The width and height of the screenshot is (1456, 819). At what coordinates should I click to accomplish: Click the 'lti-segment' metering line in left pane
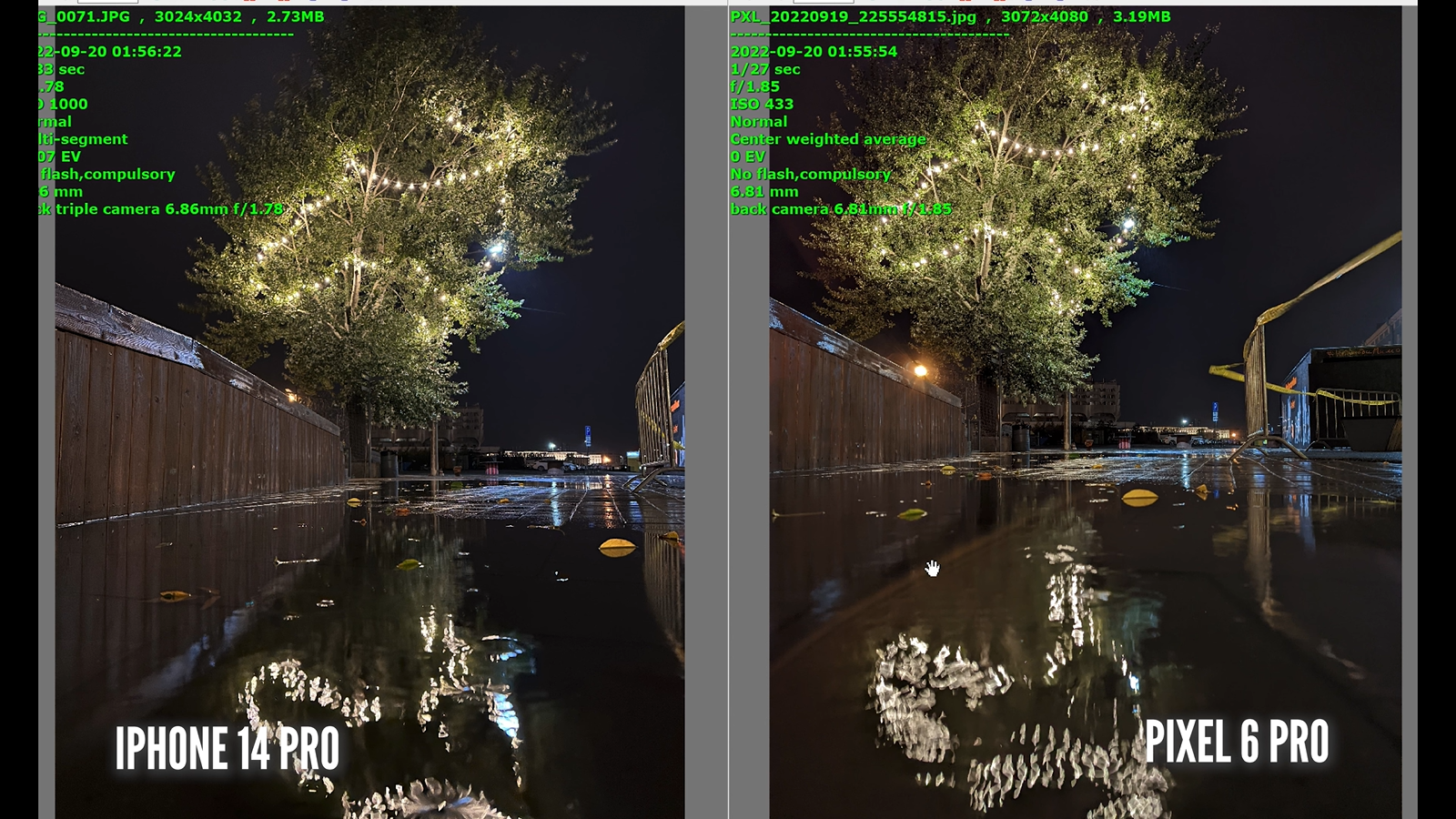pyautogui.click(x=83, y=139)
